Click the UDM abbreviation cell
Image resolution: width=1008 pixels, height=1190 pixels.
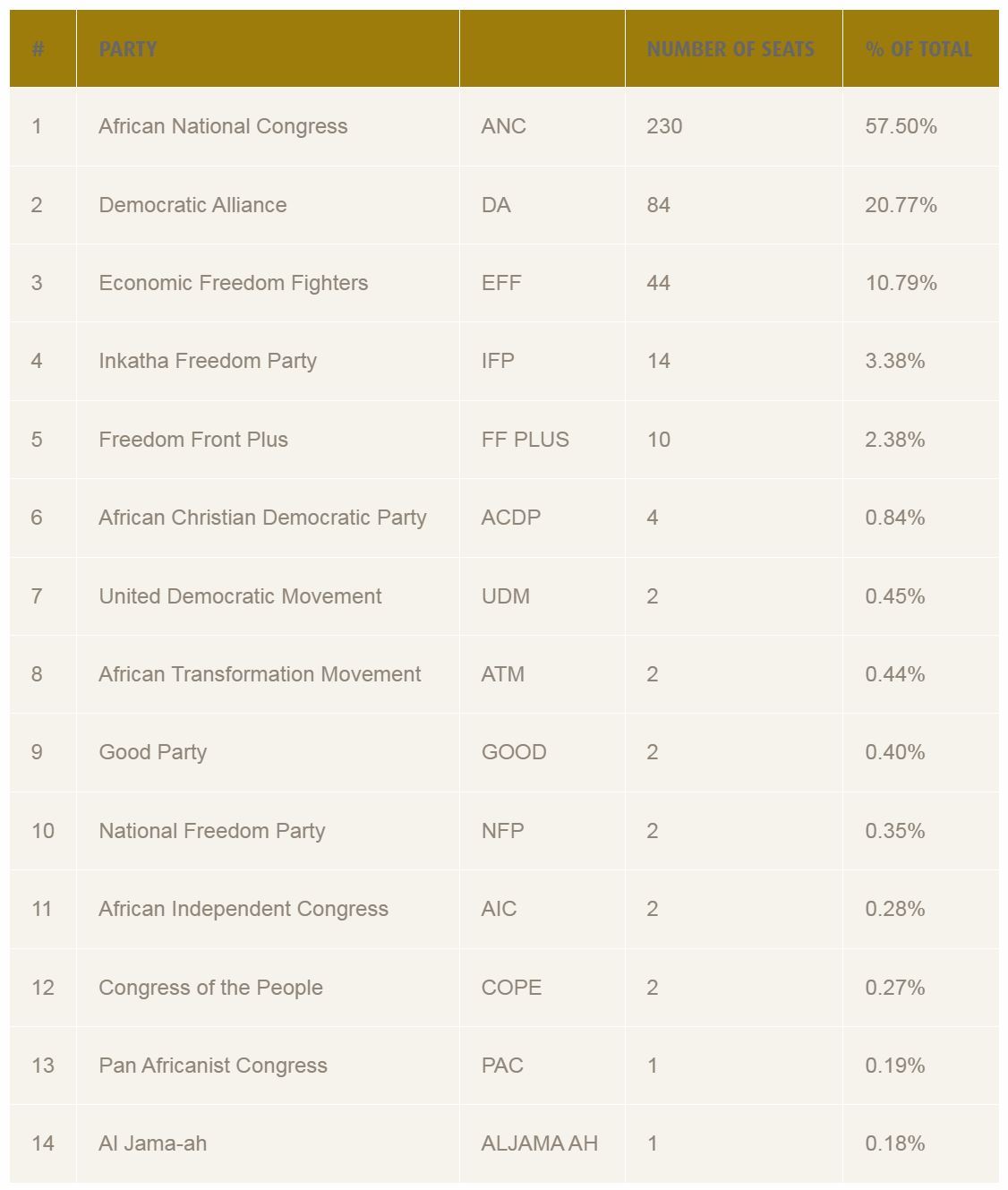point(505,596)
